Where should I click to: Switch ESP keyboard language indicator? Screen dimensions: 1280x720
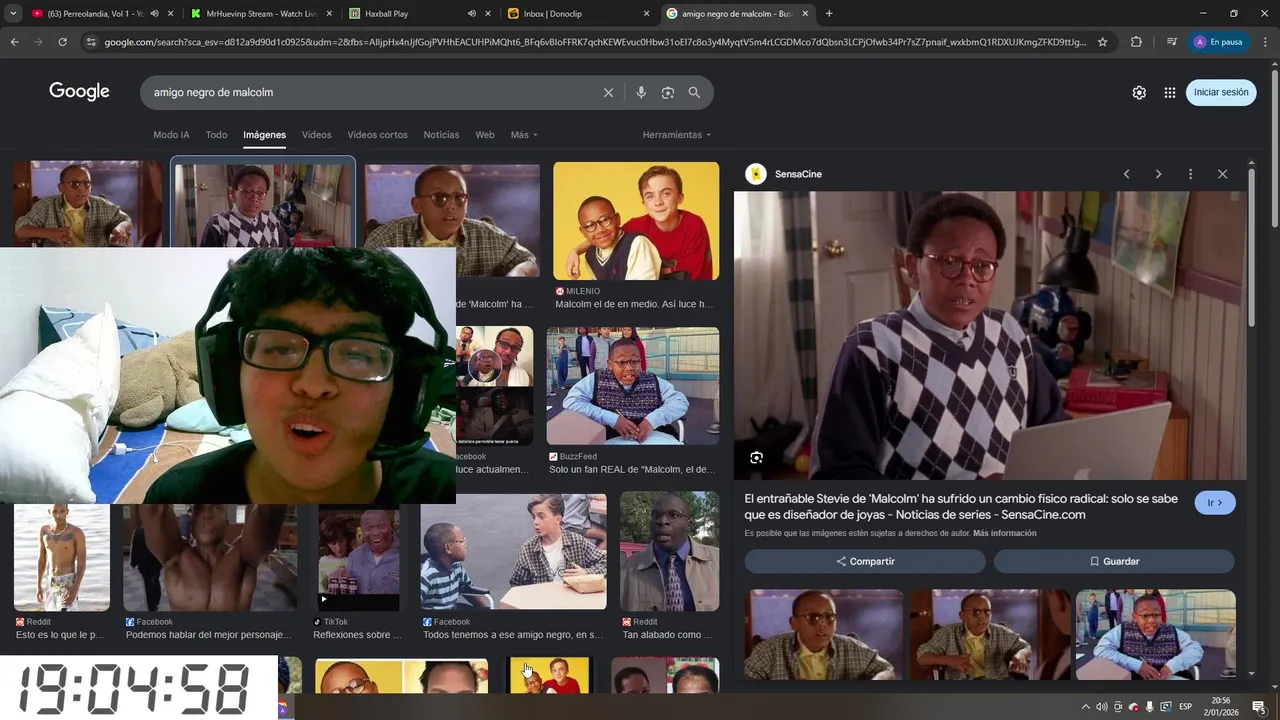click(x=1186, y=707)
